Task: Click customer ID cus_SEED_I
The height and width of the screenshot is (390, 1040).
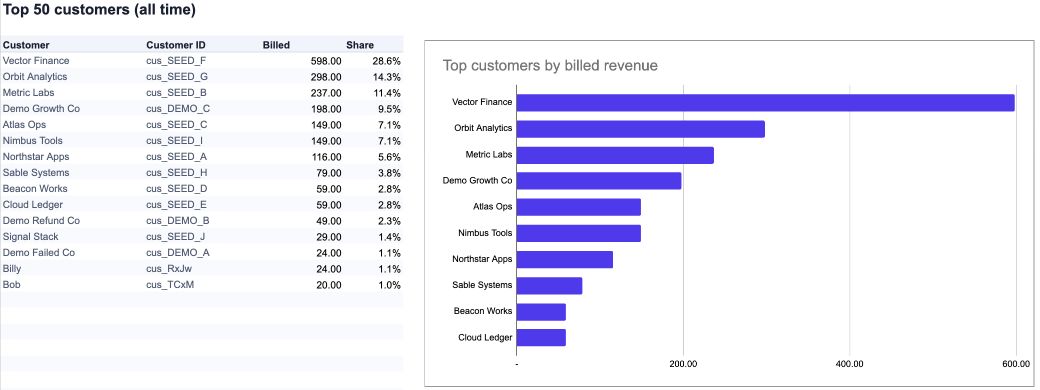Action: click(x=175, y=141)
